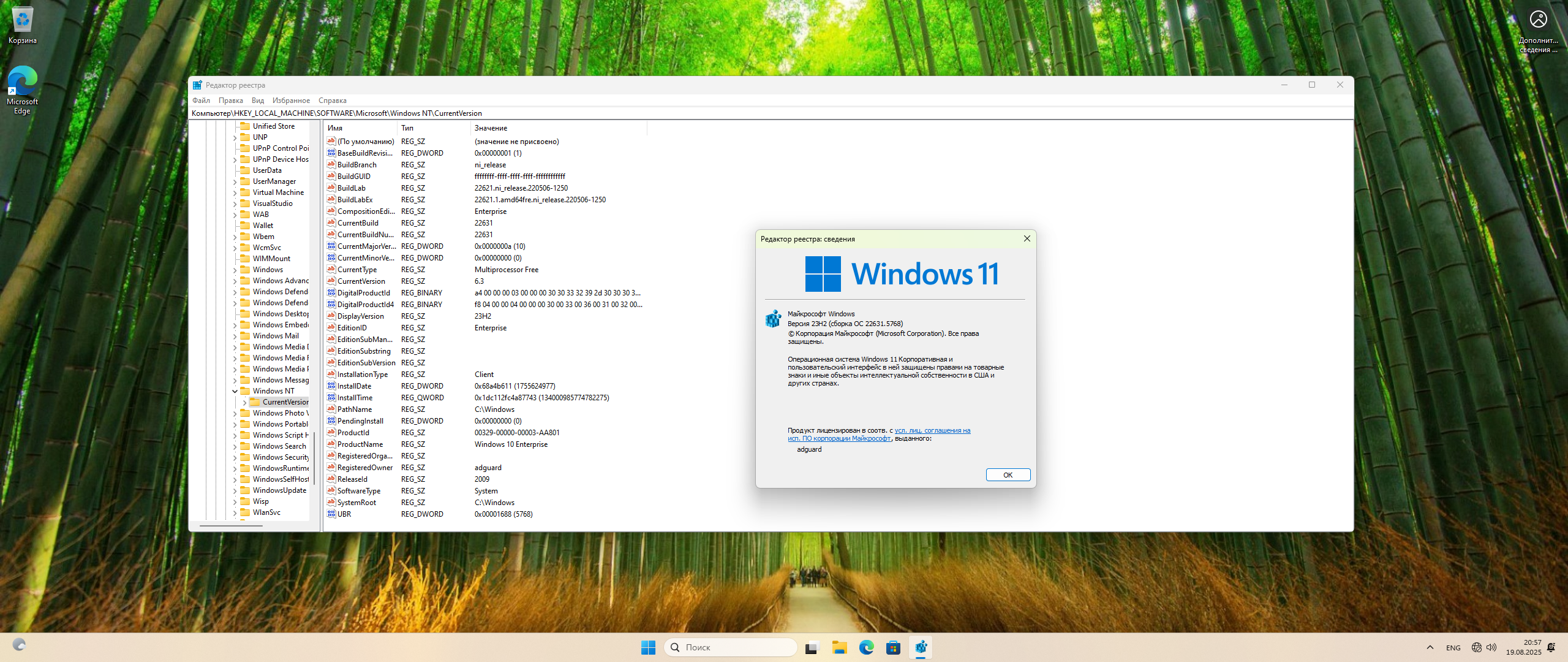The image size is (1568, 662).
Task: Sort by the Тип column header
Action: [434, 128]
